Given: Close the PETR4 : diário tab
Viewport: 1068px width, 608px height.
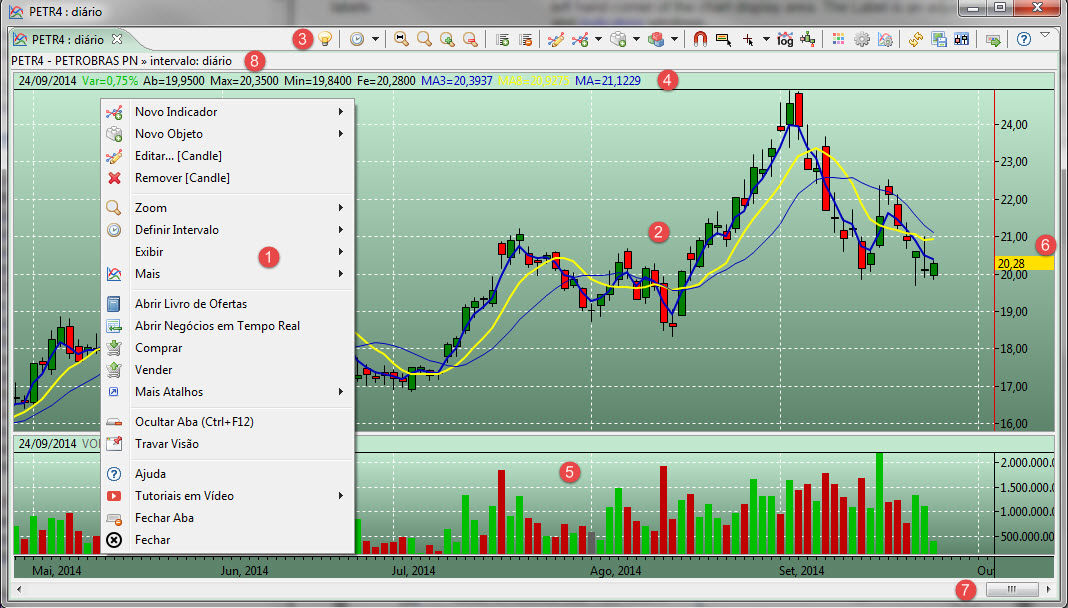Looking at the screenshot, I should coord(116,39).
